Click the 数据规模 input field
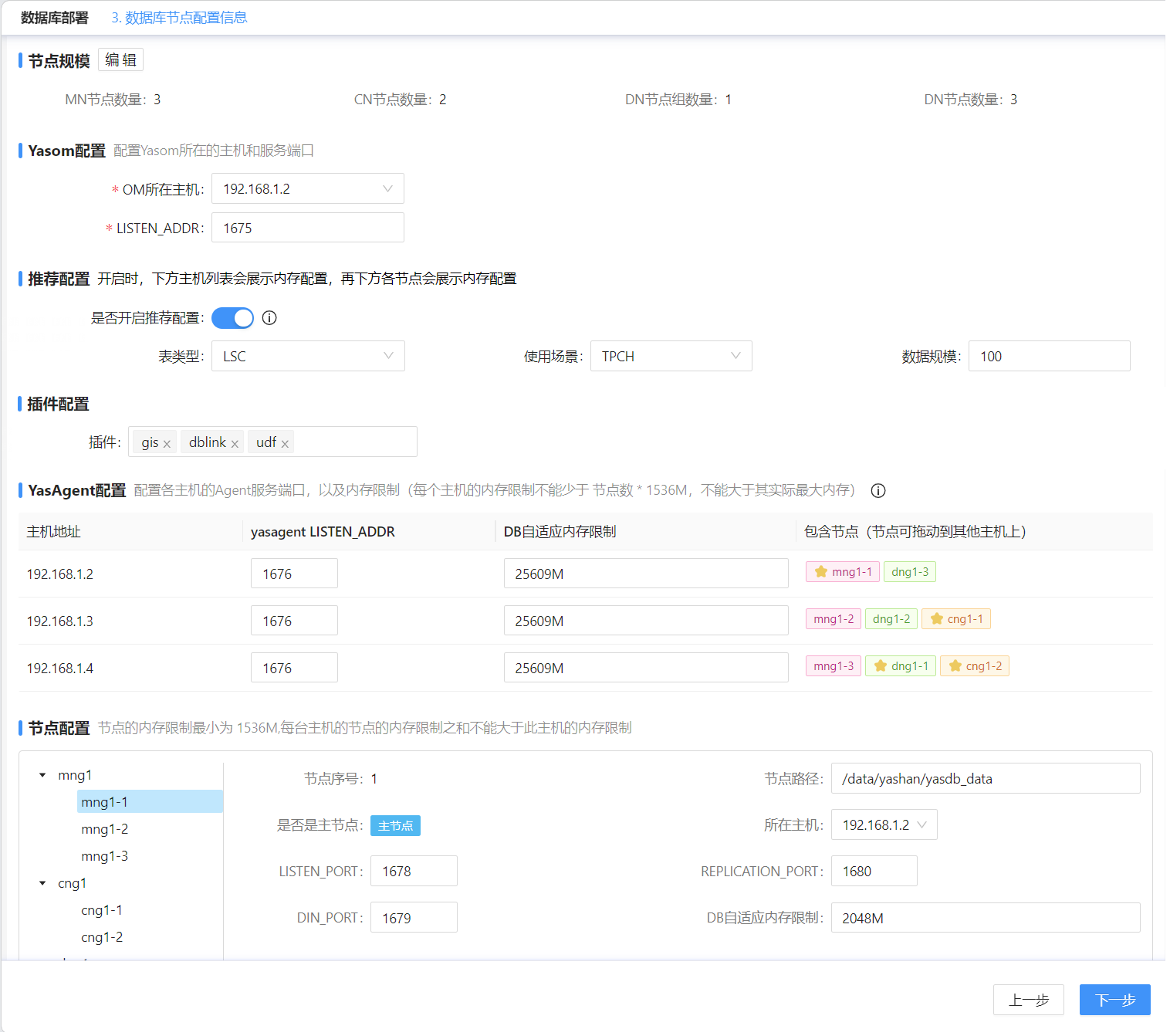Screen dimensions: 1170x1036 click(x=1050, y=357)
